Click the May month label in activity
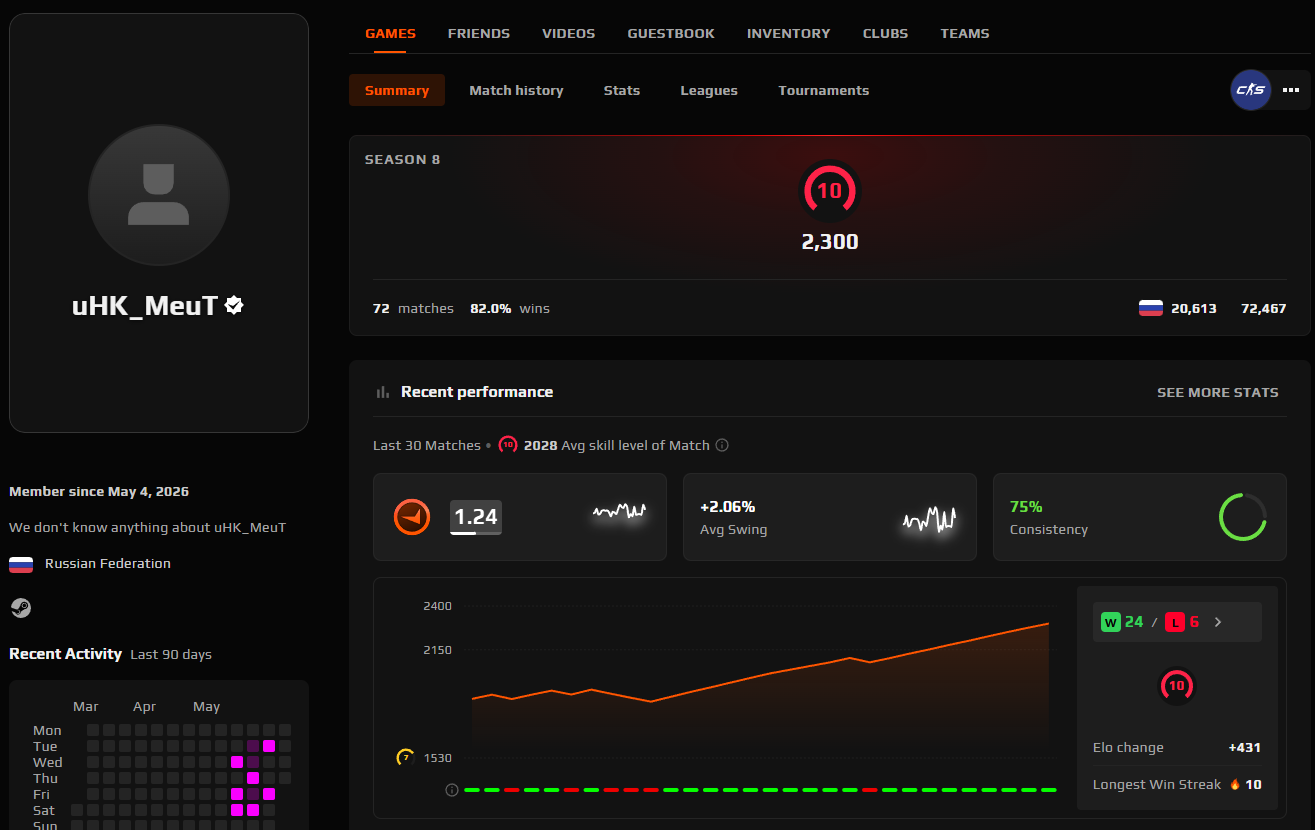This screenshot has width=1315, height=830. (x=207, y=706)
